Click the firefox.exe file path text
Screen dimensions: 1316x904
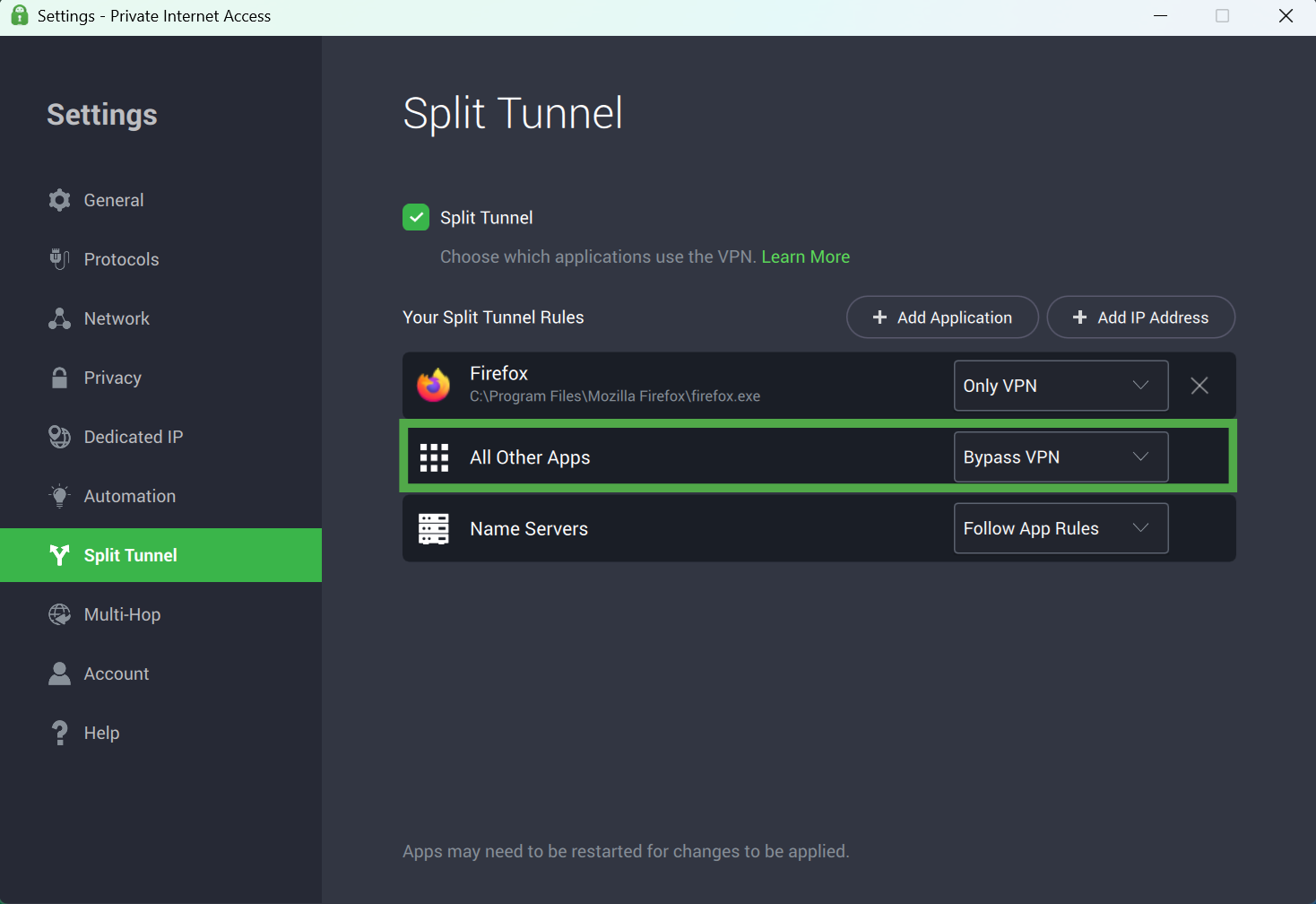pos(615,396)
